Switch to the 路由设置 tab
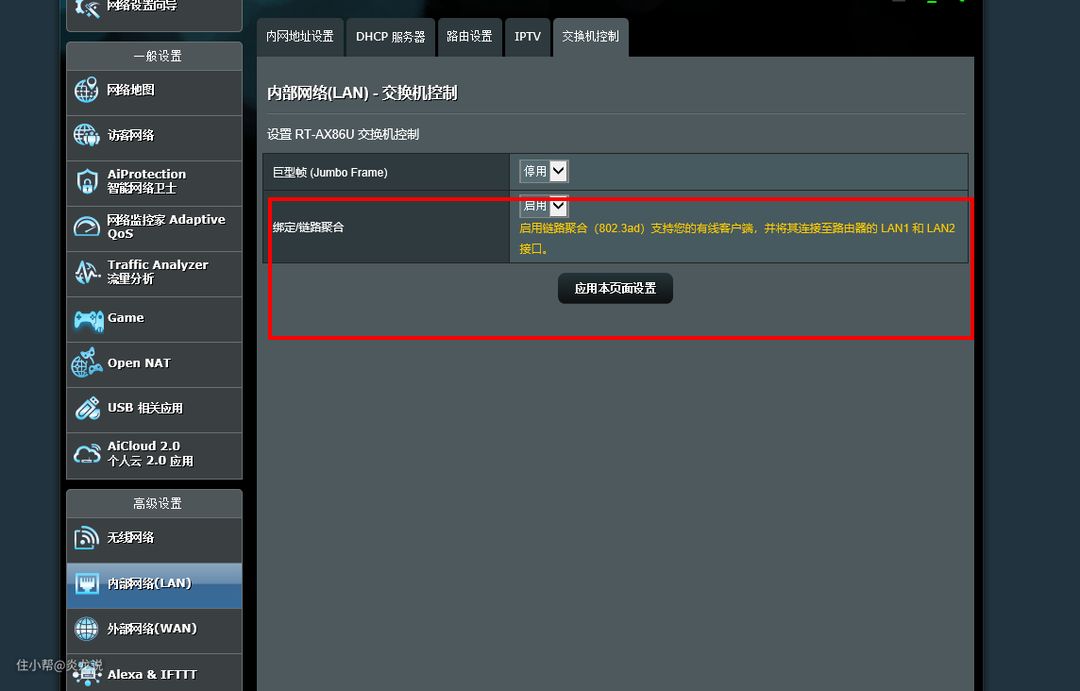Viewport: 1080px width, 691px height. 469,37
